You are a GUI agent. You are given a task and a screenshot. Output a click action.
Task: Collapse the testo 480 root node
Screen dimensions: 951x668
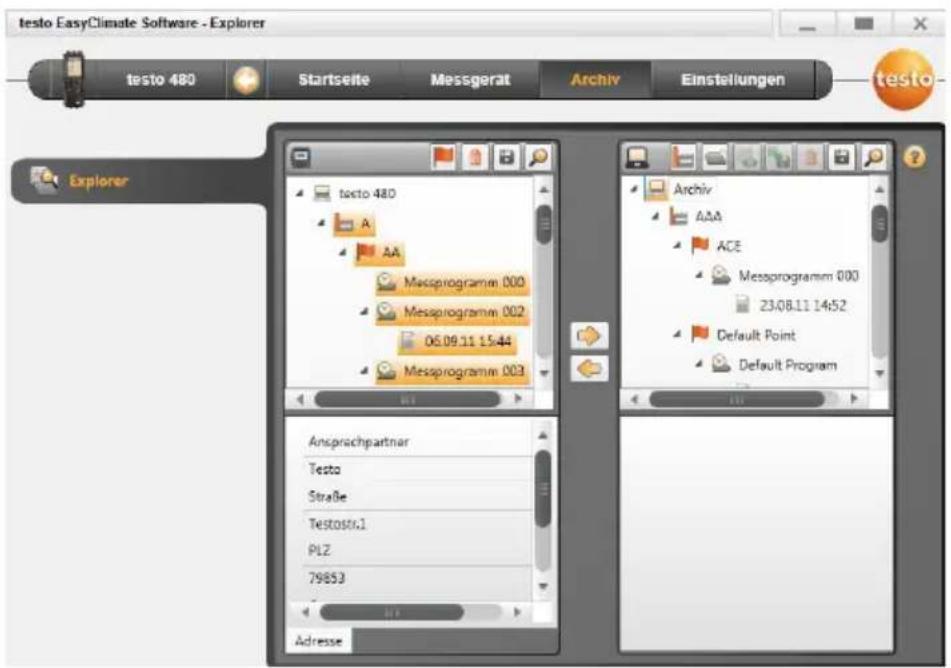coord(300,194)
